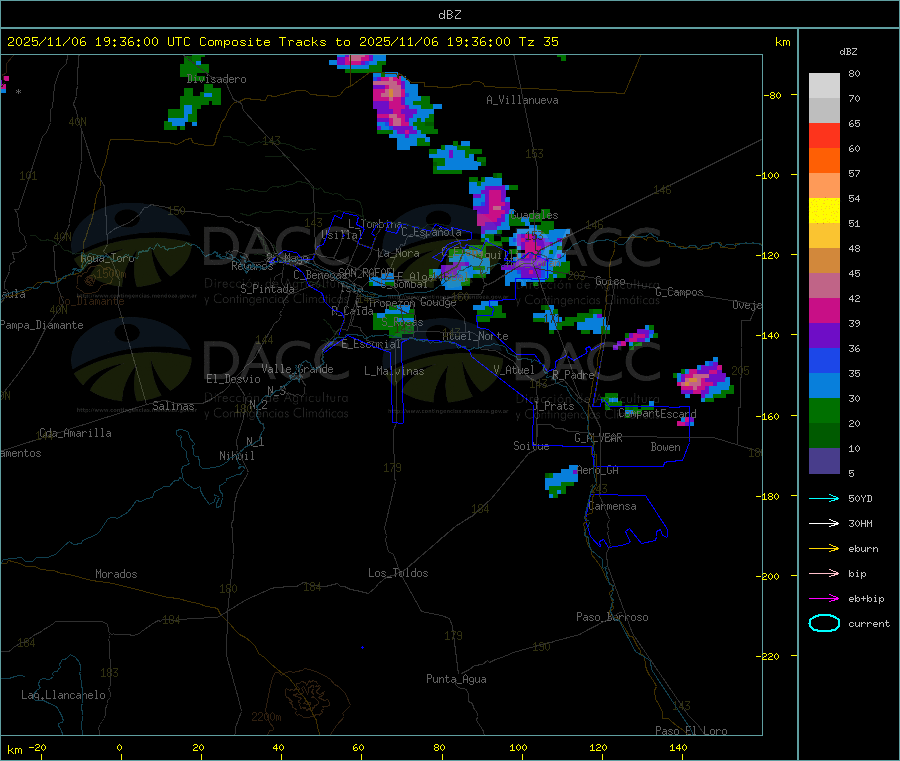Click the magenta storm cell near Guadales
The image size is (900, 761).
click(491, 205)
